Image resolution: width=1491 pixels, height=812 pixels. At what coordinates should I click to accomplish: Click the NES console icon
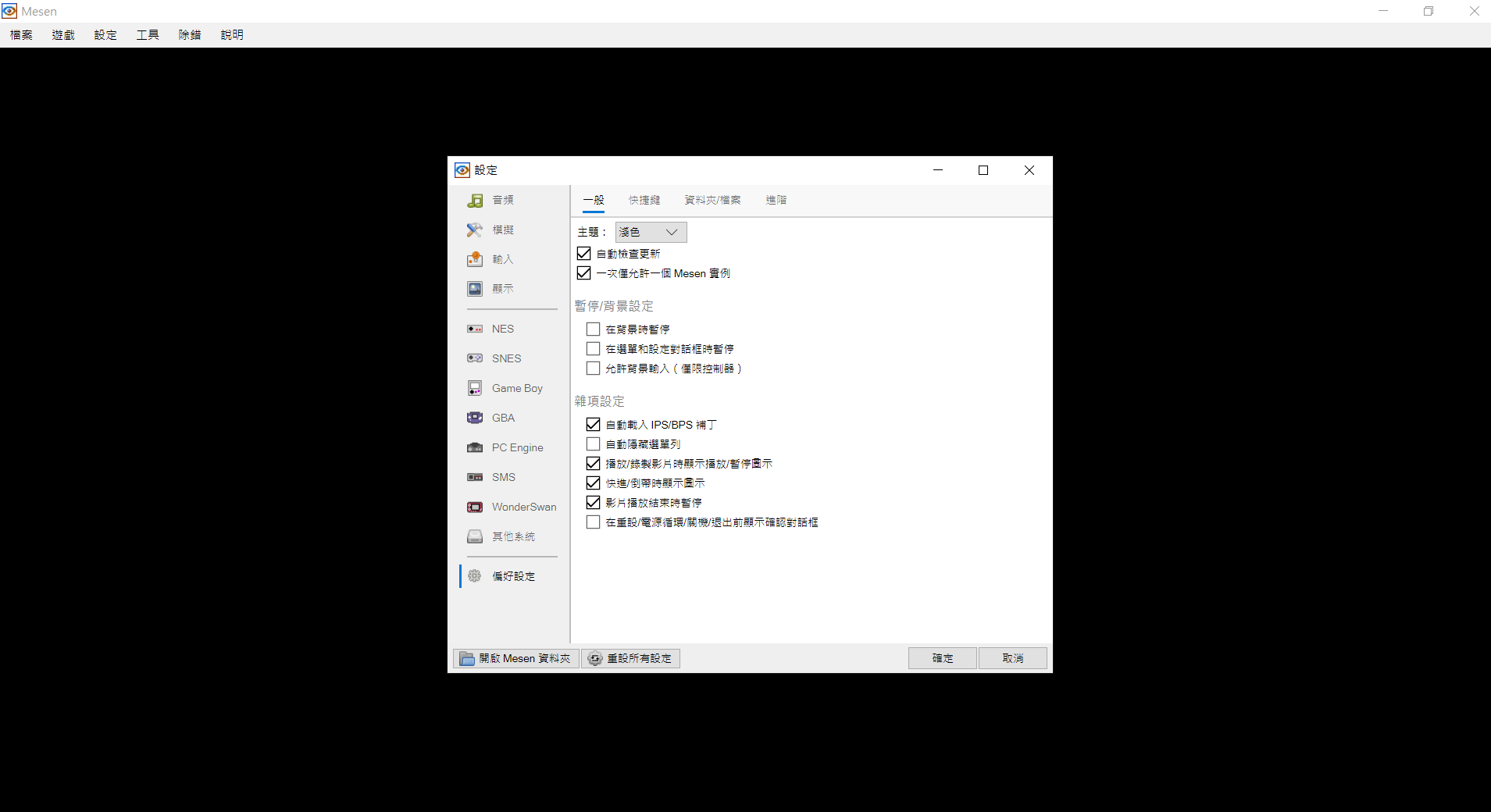pyautogui.click(x=475, y=329)
